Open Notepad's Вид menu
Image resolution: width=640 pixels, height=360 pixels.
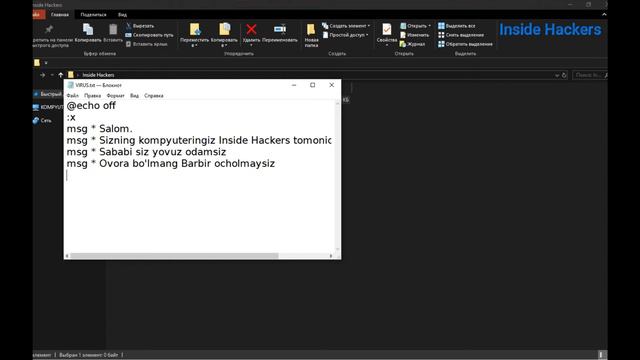click(x=134, y=96)
